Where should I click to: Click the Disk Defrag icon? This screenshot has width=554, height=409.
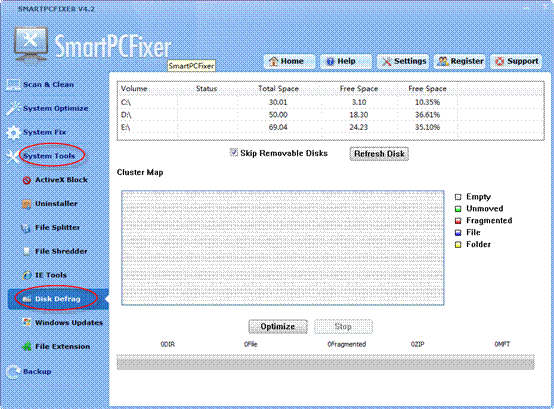(x=27, y=299)
